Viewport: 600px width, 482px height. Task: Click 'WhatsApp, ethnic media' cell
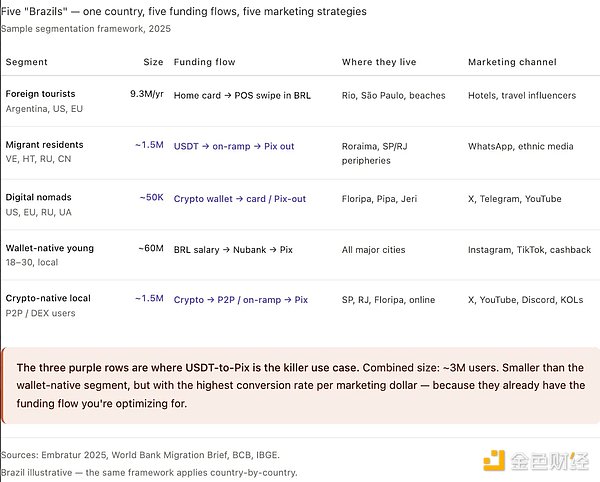[520, 146]
